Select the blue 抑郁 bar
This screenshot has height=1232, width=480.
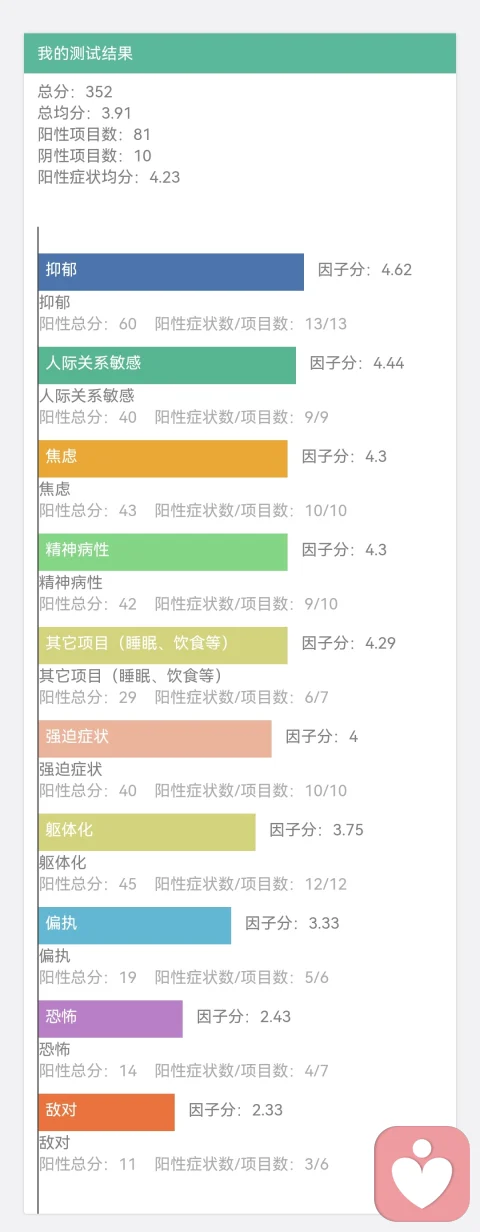(x=171, y=272)
